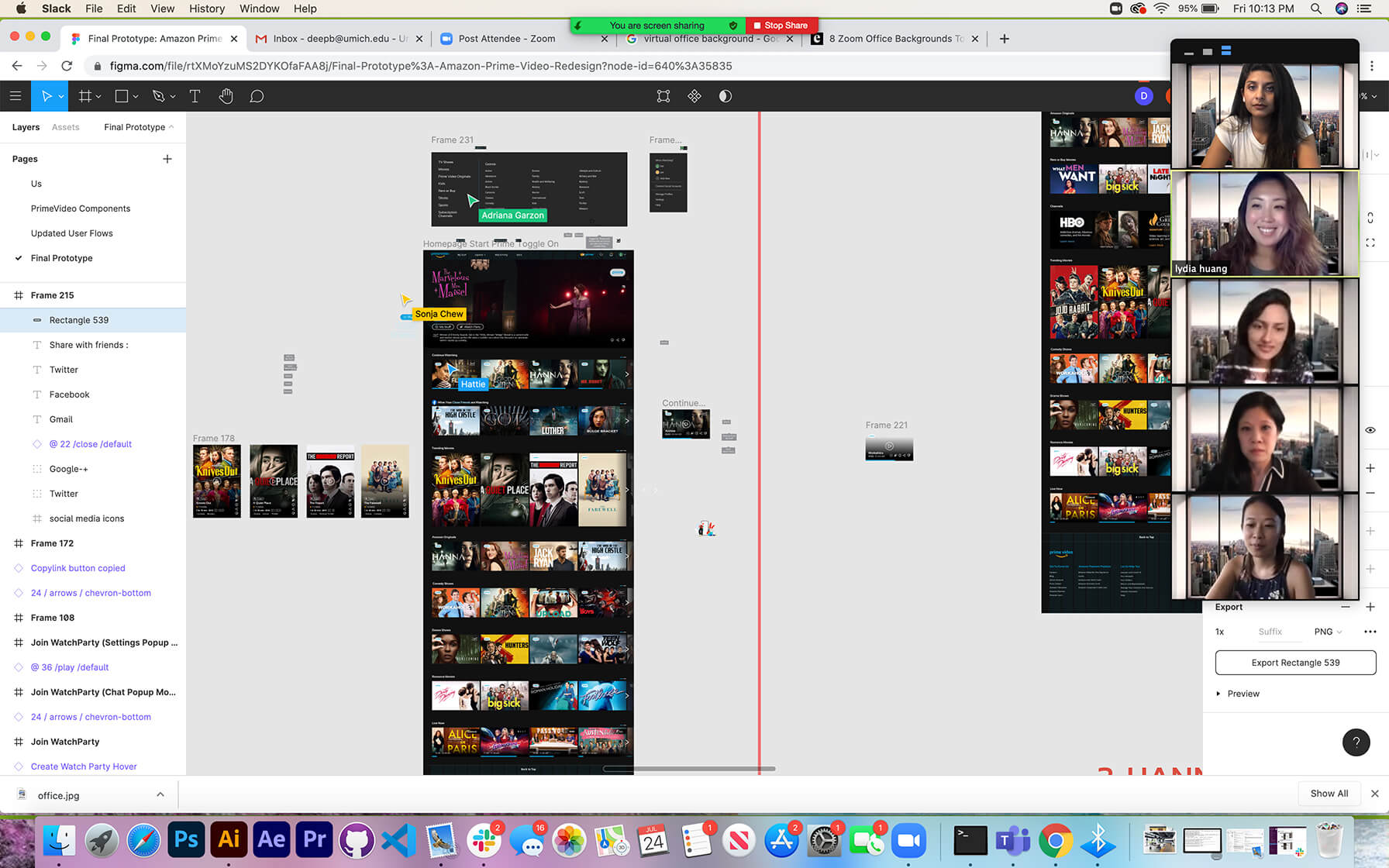Open the File menu in menu bar

click(x=94, y=9)
